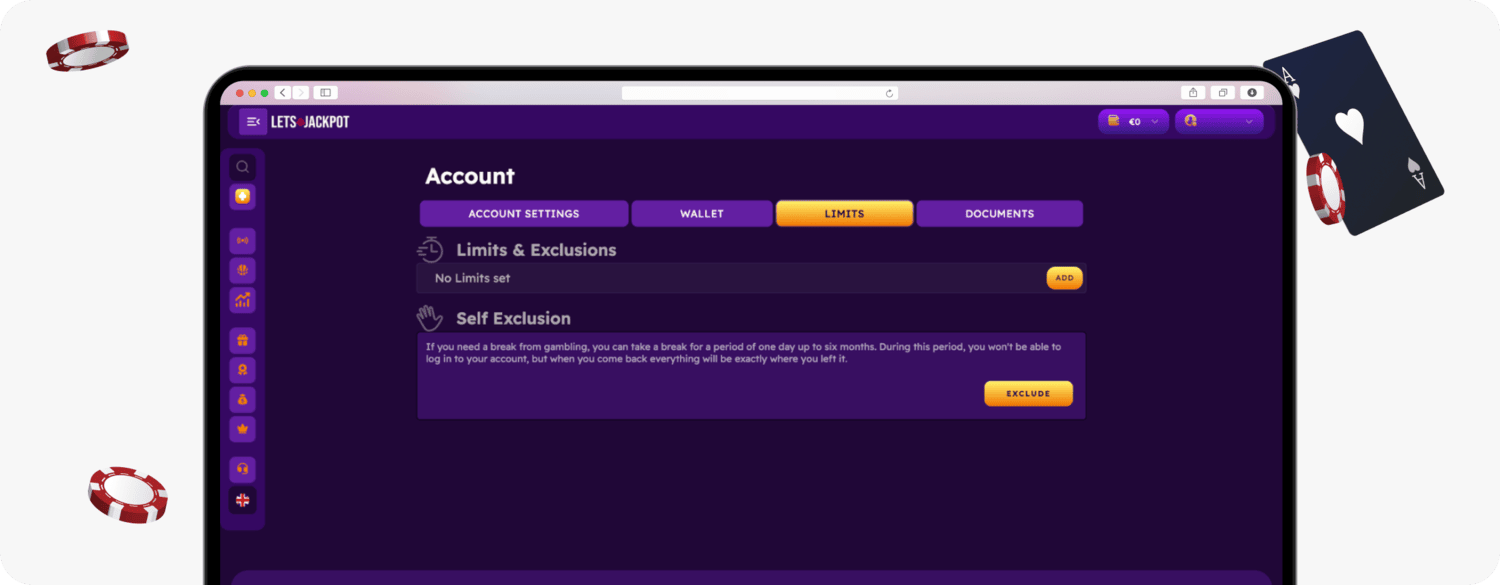This screenshot has width=1500, height=585.
Task: Click the 'Self Exclusion' heading
Action: click(x=513, y=319)
